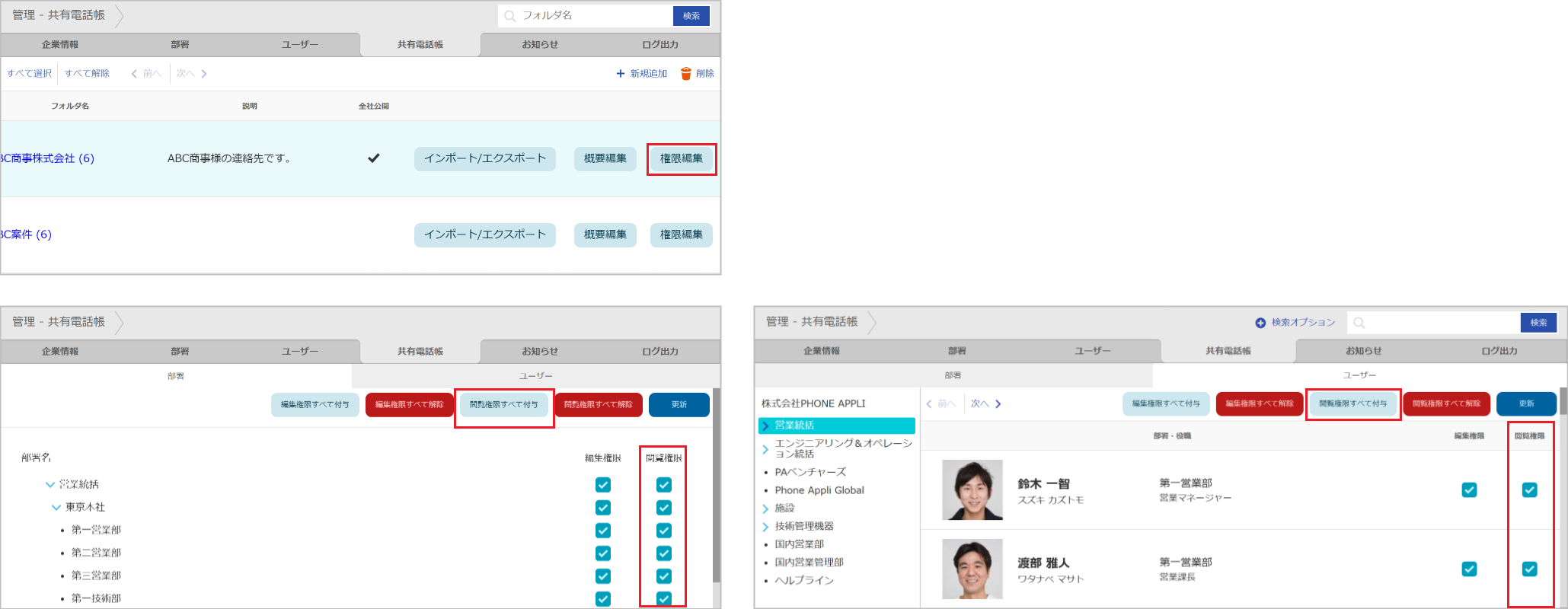Screen dimensions: 1568x609
Task: Click magnifier icon in フォルダ名 search box
Action: tap(510, 16)
